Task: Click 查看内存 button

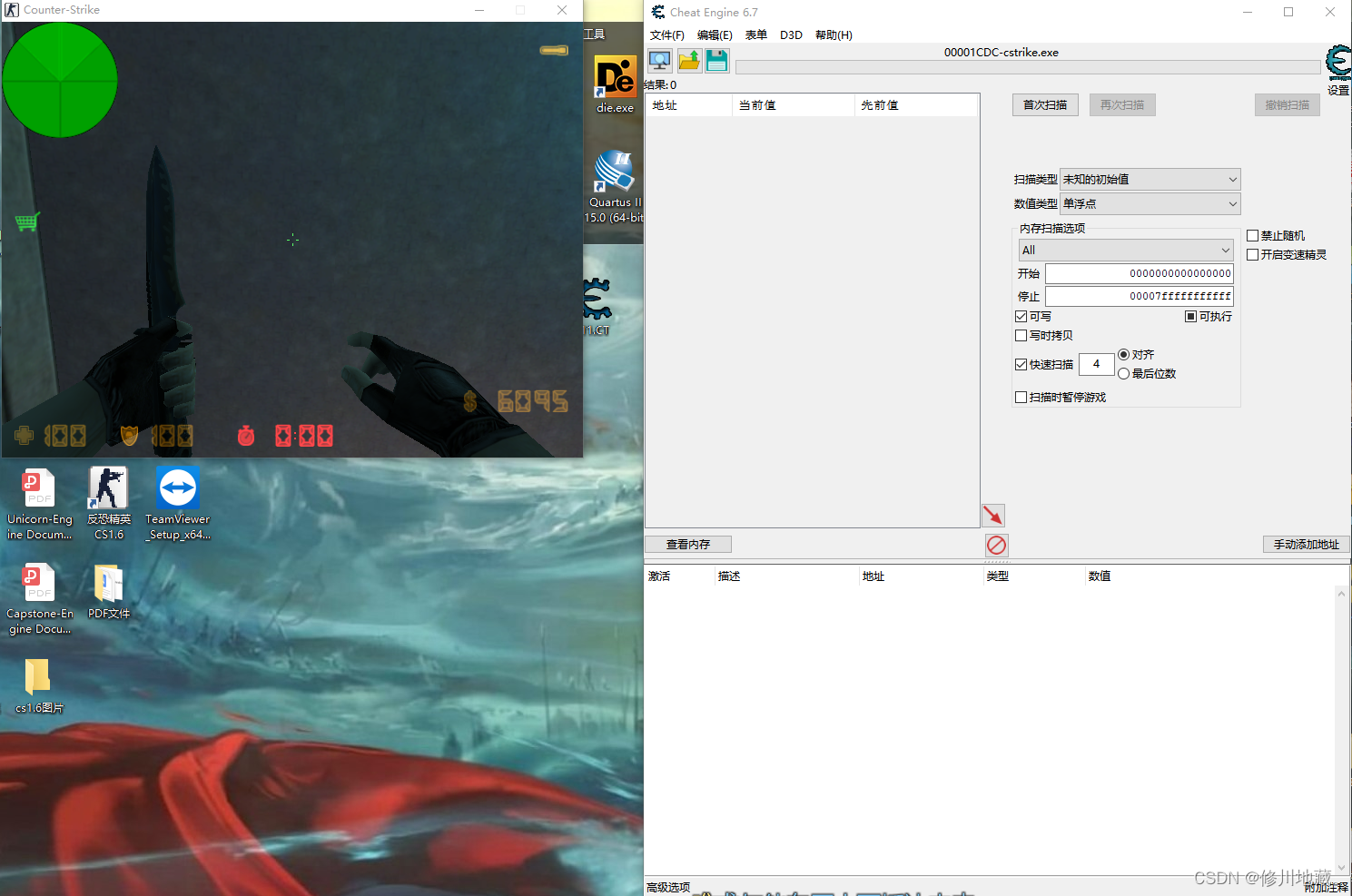Action: point(688,545)
